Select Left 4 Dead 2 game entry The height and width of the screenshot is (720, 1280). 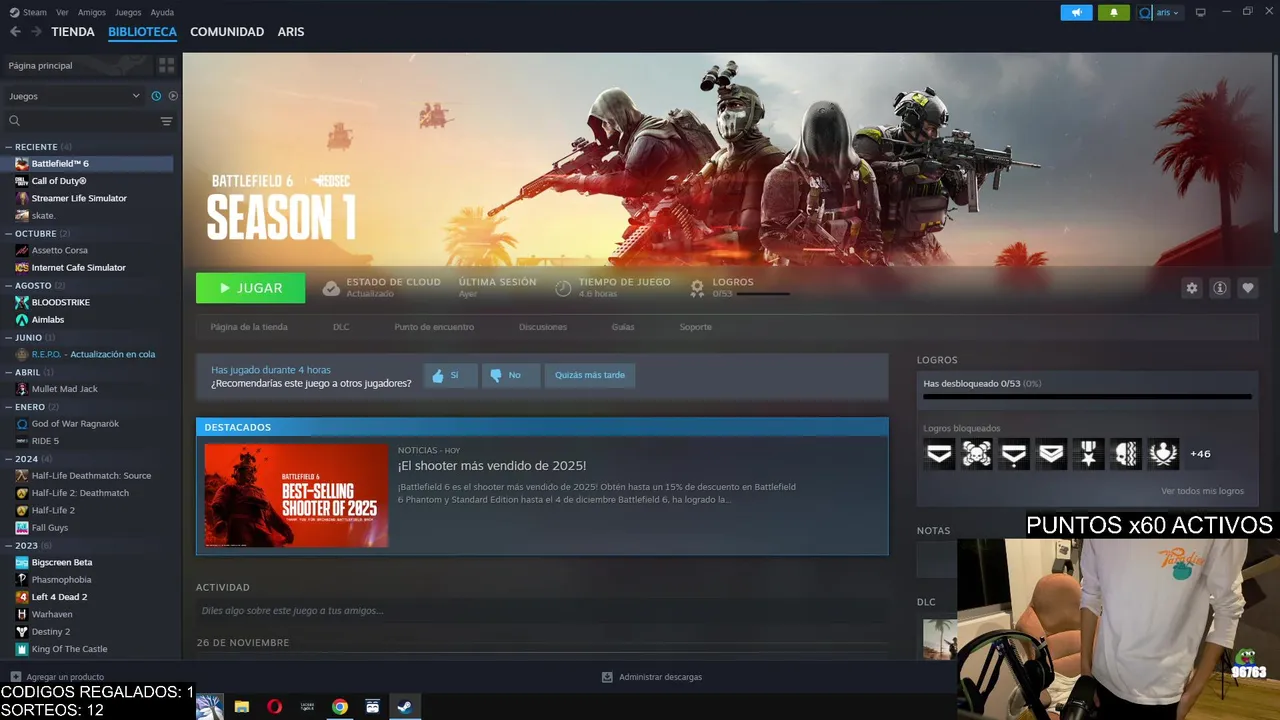(59, 597)
